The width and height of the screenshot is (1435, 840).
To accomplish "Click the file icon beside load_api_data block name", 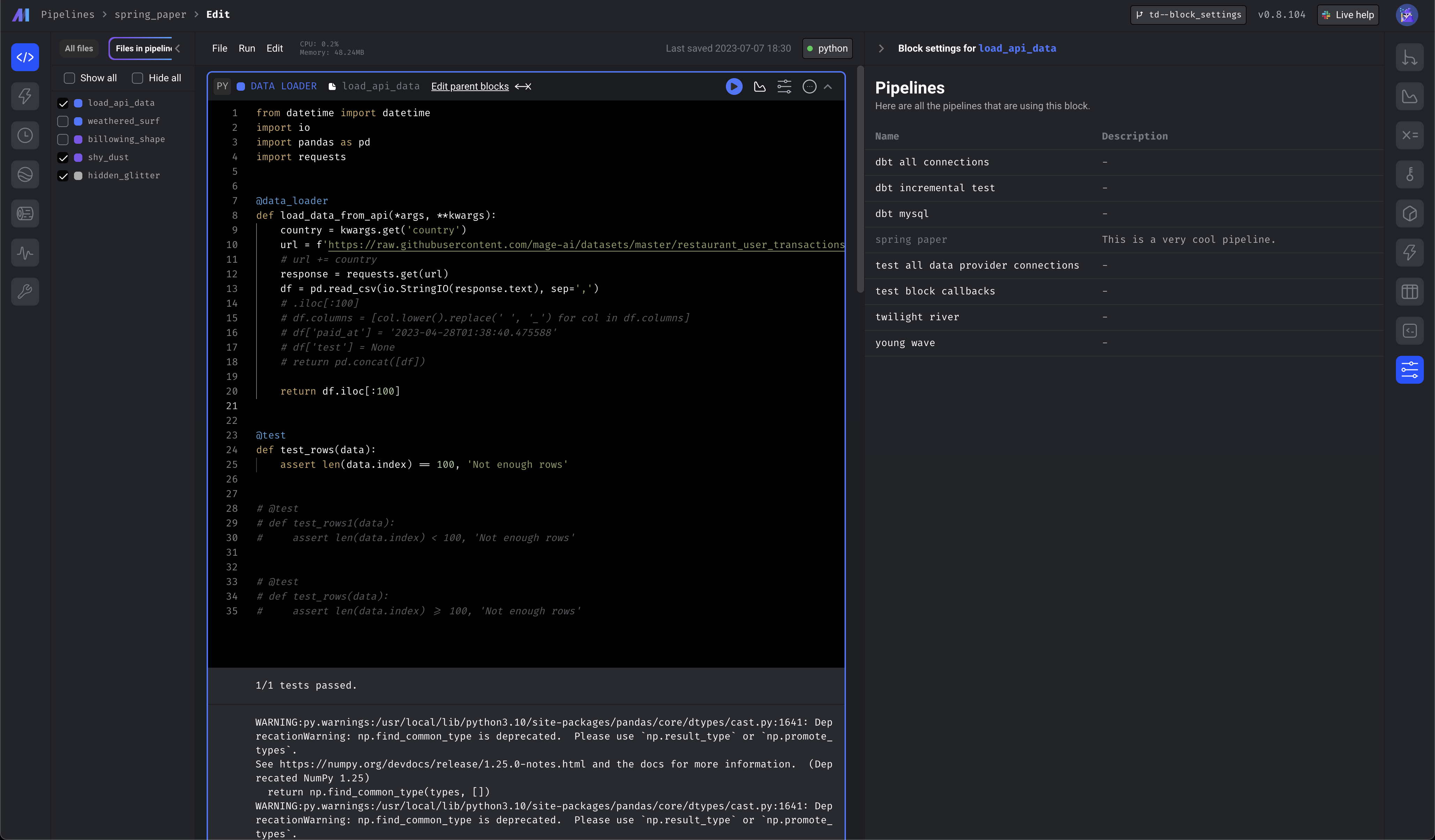I will (x=332, y=87).
